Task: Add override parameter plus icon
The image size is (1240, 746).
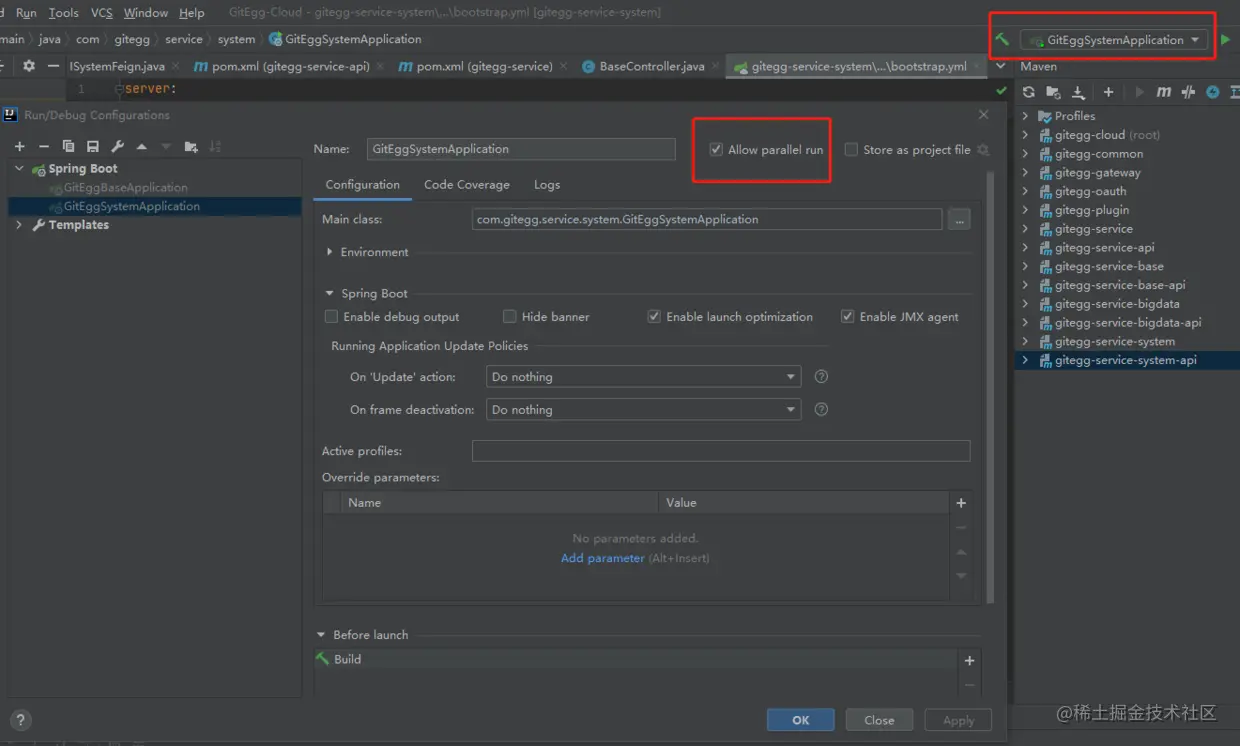Action: coord(961,503)
